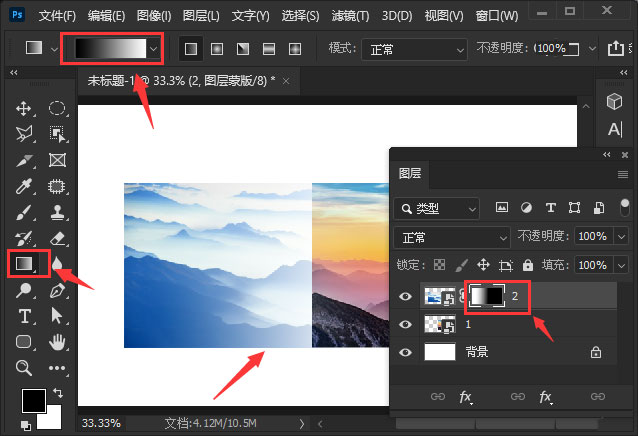Filter layers by adjustment layers

click(526, 208)
